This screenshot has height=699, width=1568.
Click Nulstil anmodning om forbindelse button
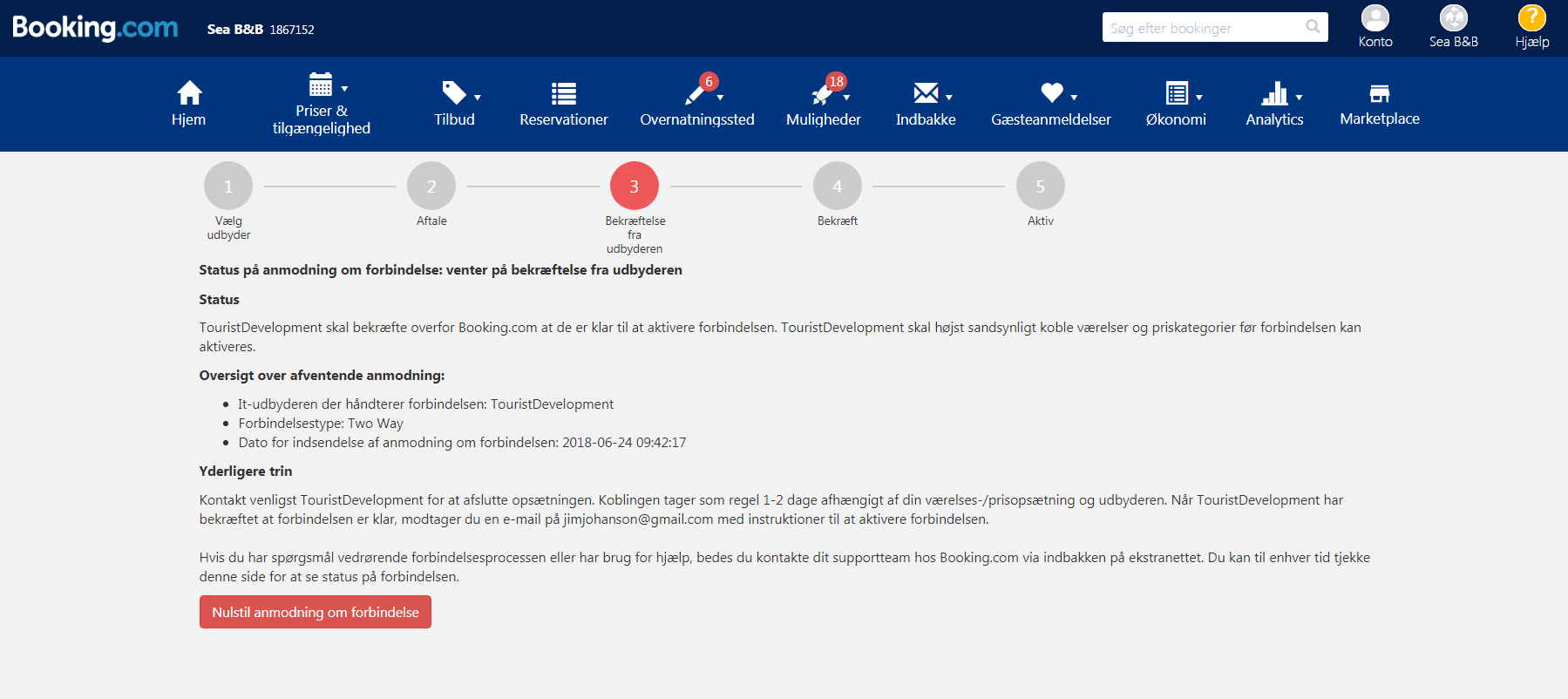pos(315,612)
